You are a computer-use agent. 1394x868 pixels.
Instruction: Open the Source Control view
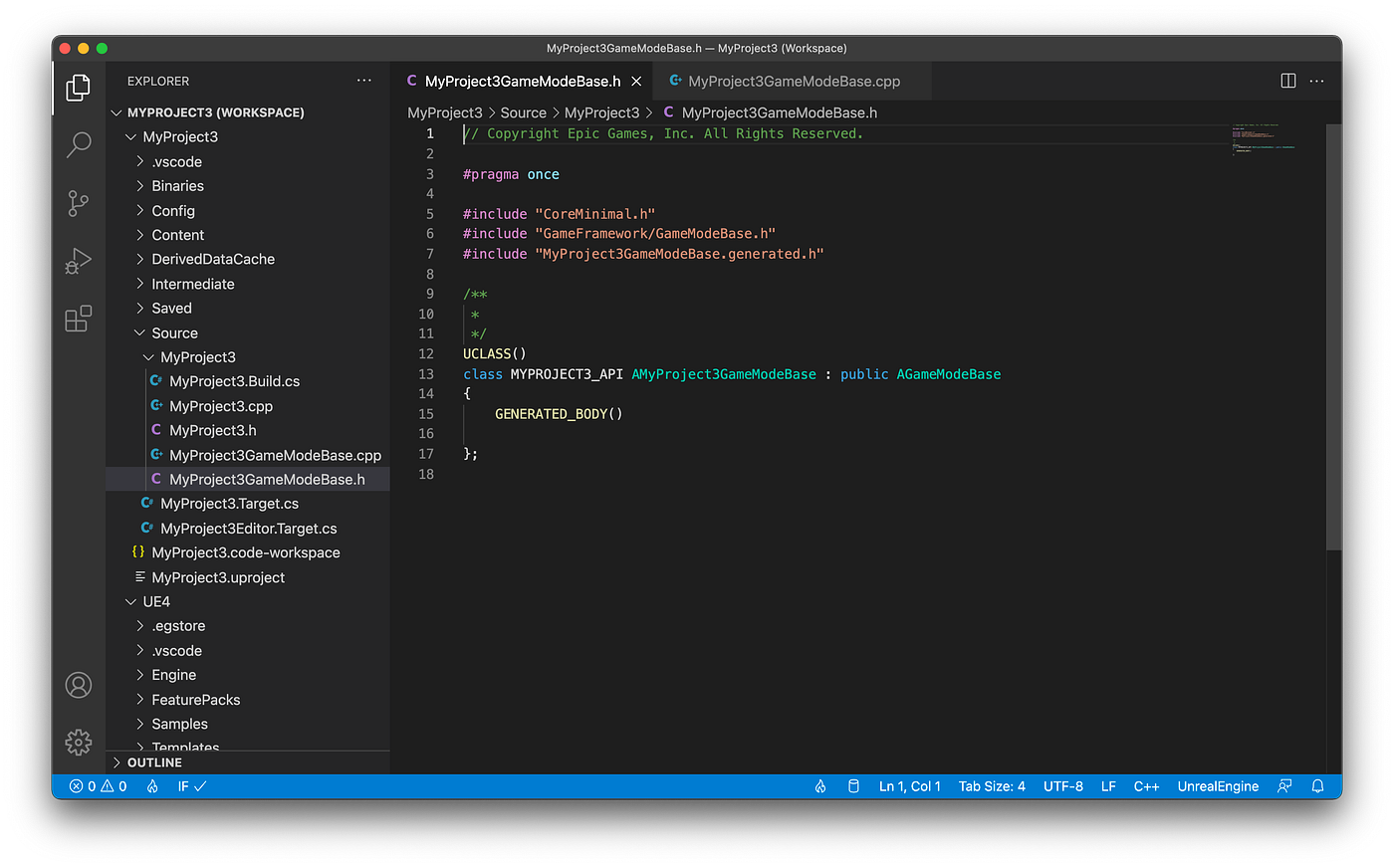tap(78, 202)
